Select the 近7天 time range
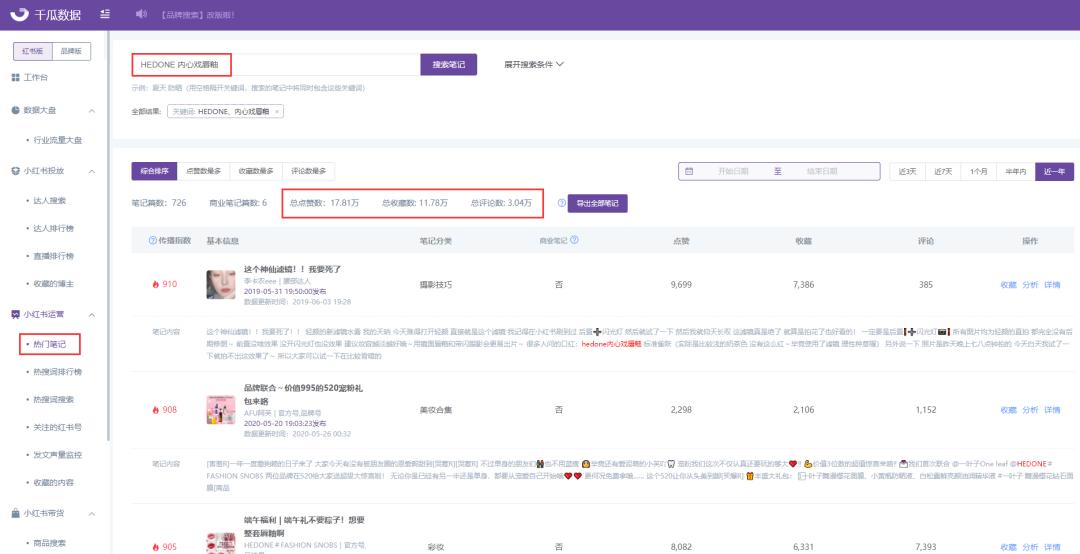The width and height of the screenshot is (1080, 554). (x=942, y=172)
